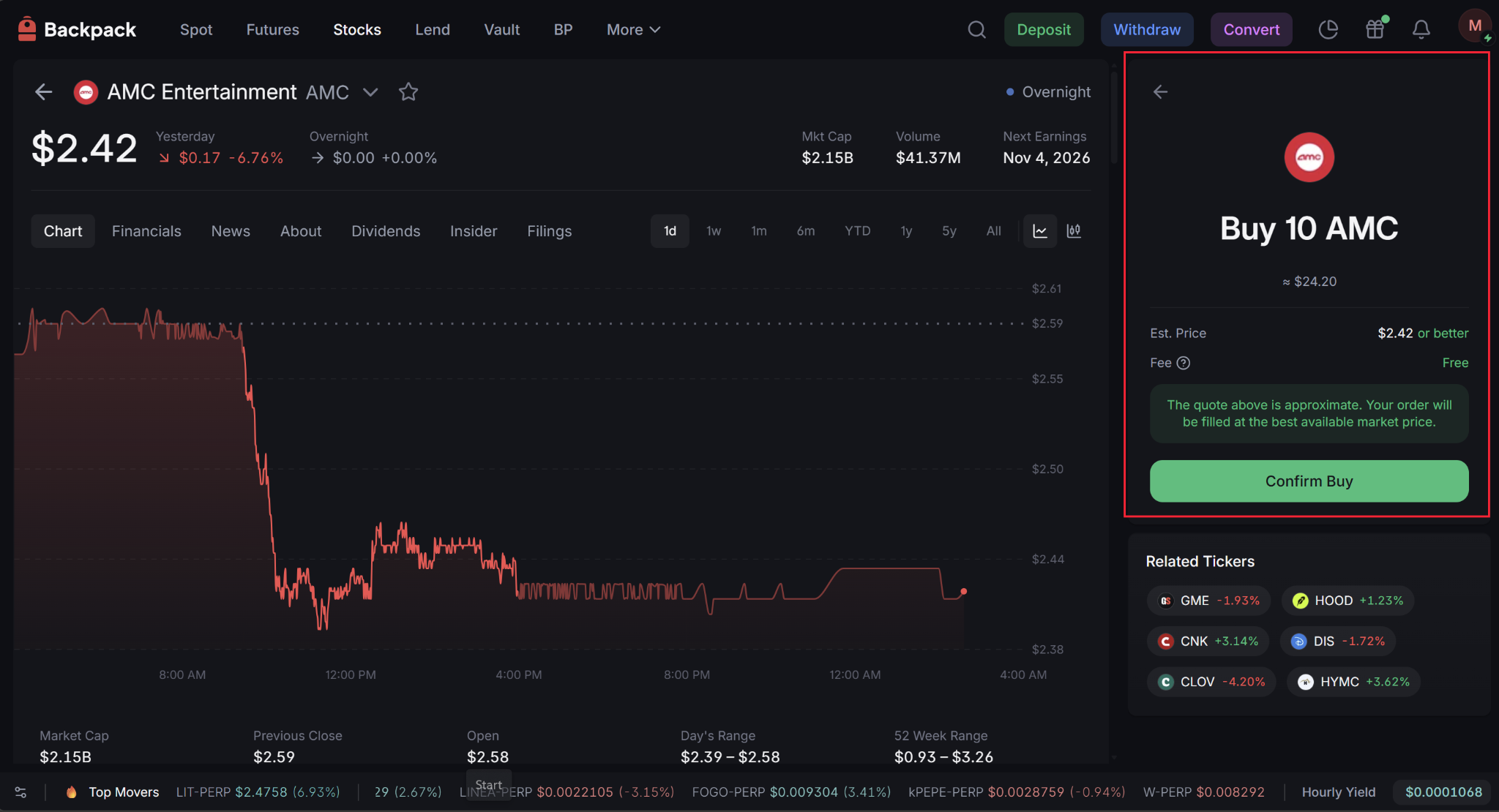Open ticker bar settings icon

[20, 792]
